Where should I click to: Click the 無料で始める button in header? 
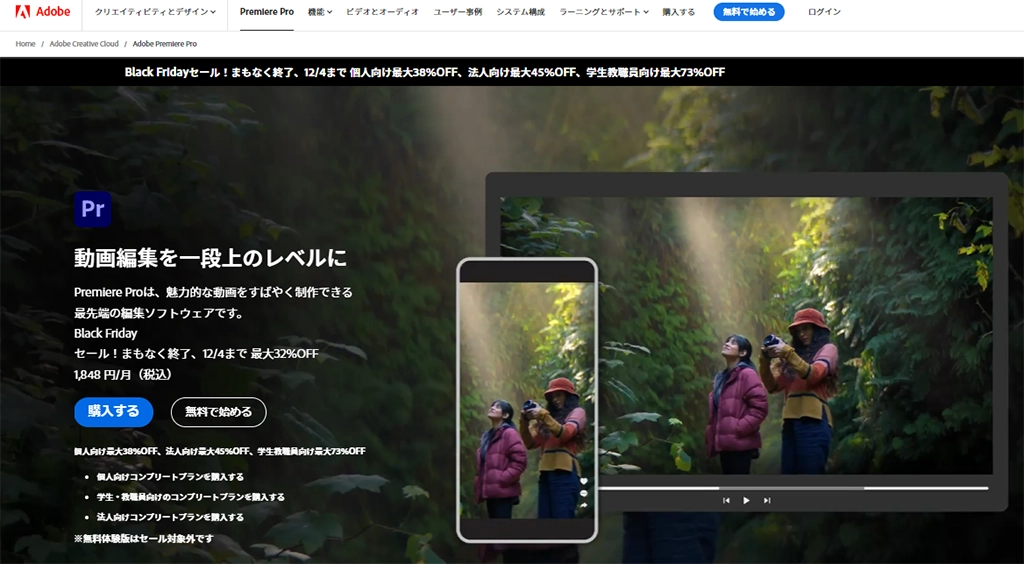click(749, 12)
